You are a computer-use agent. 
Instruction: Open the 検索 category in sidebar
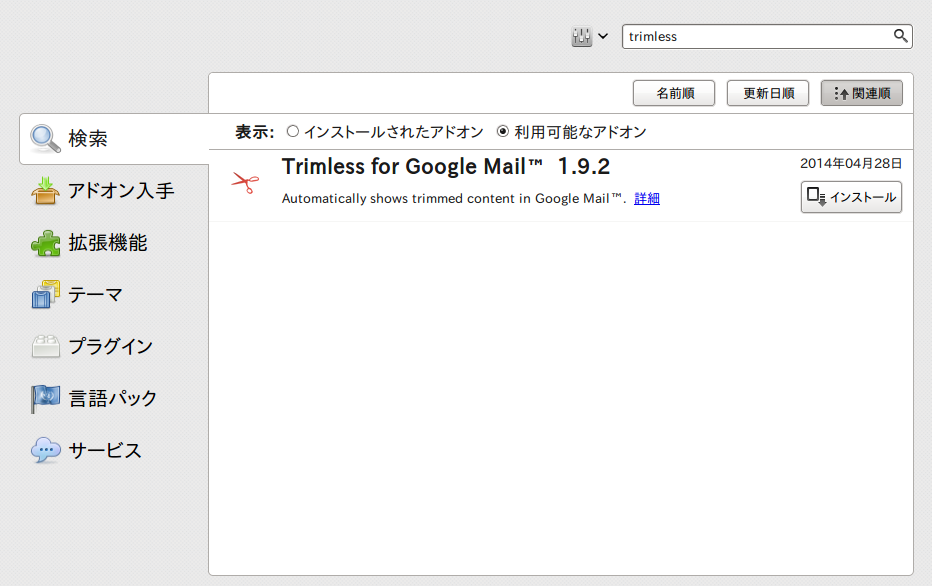(x=114, y=138)
